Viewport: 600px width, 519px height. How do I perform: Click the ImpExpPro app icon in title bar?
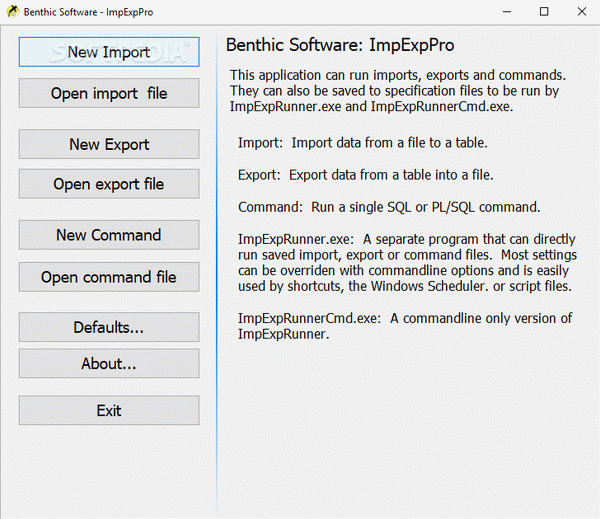[x=13, y=11]
